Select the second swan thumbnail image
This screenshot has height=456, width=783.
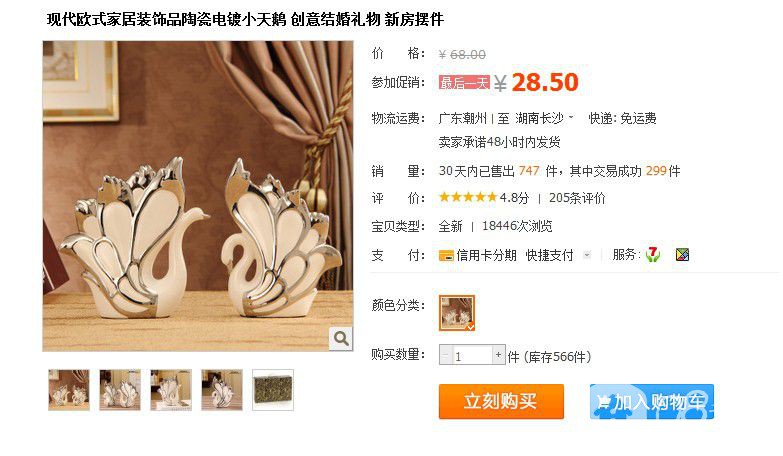(x=120, y=390)
